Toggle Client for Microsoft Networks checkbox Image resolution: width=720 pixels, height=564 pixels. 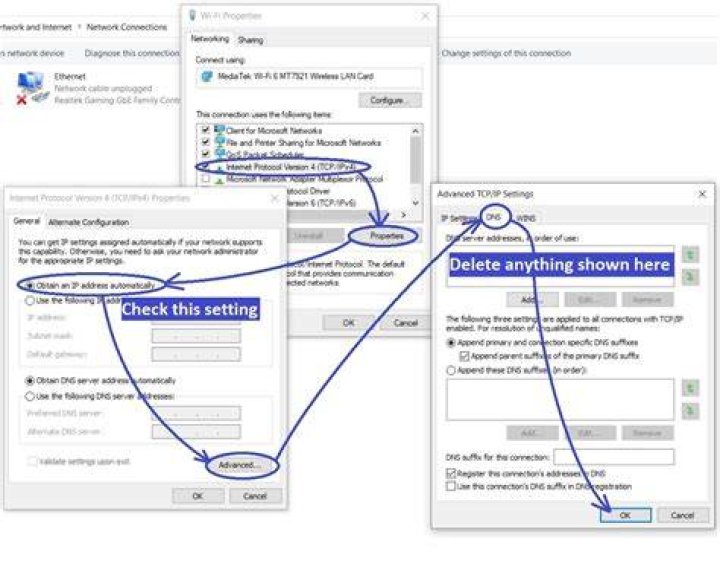click(206, 130)
